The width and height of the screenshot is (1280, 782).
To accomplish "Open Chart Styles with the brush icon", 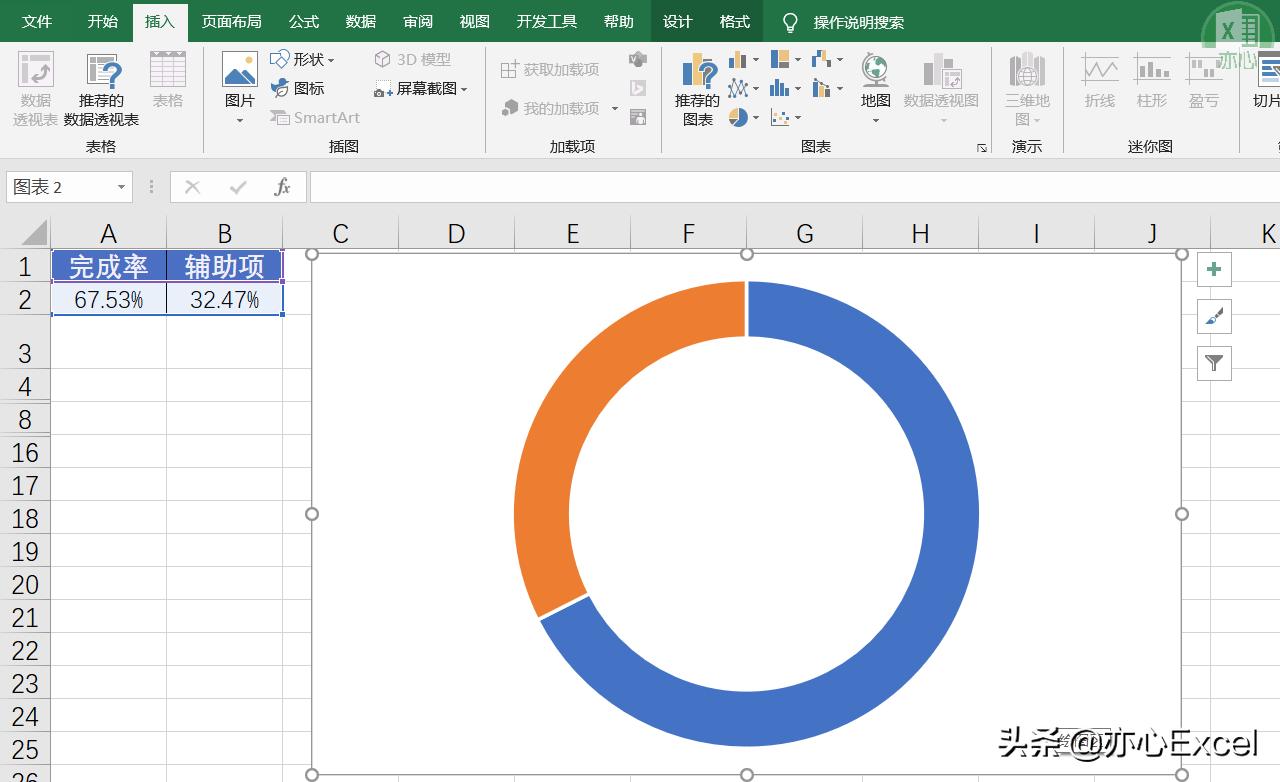I will pyautogui.click(x=1213, y=316).
